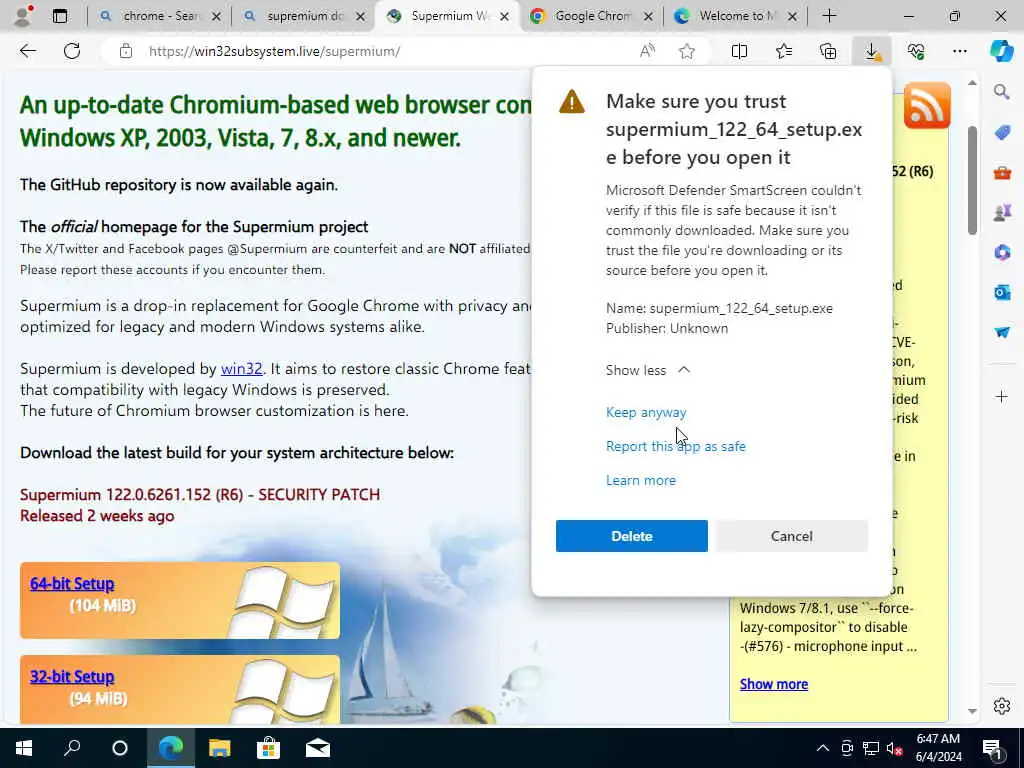This screenshot has height=768, width=1024.
Task: Open Browser essentials heart icon
Action: pos(916,51)
